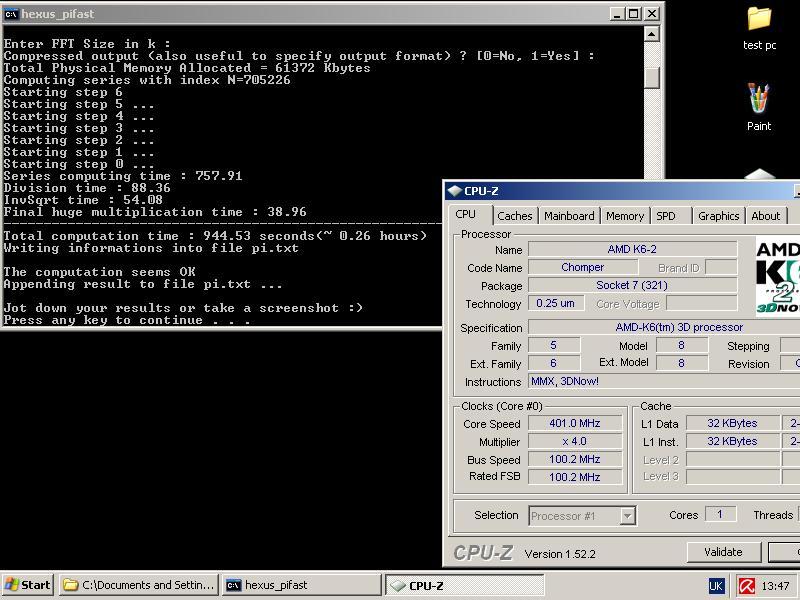Click 'Press any key to continue' line
The width and height of the screenshot is (800, 600).
coord(127,320)
